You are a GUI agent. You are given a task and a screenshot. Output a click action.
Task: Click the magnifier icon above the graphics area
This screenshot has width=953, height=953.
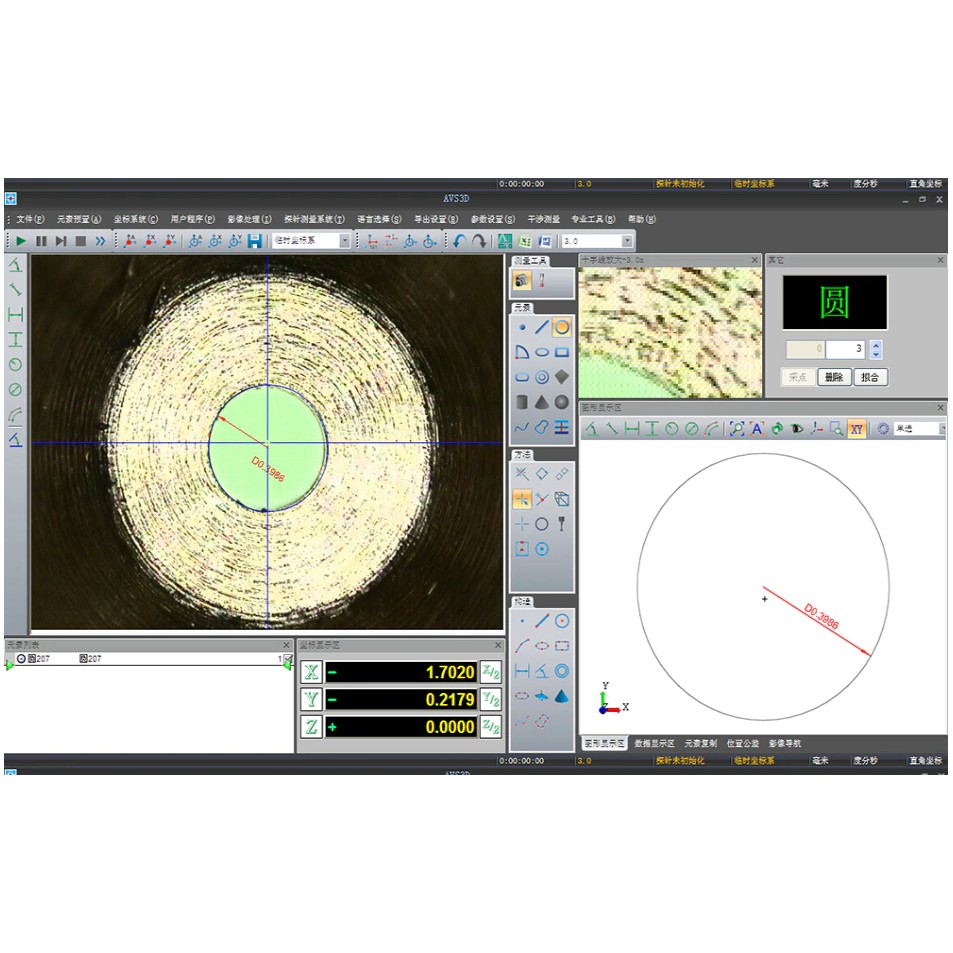pyautogui.click(x=736, y=428)
